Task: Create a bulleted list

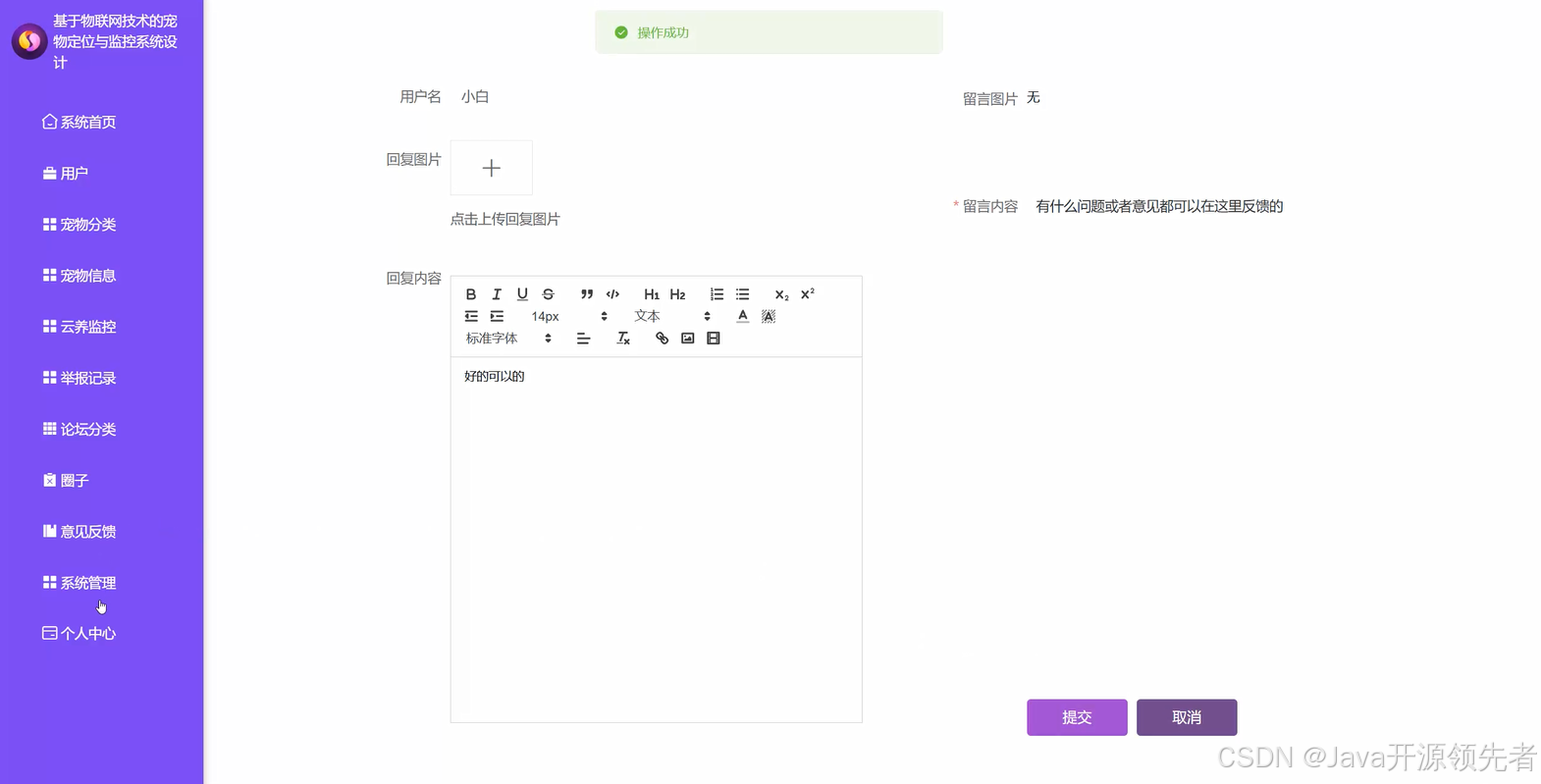Action: pyautogui.click(x=743, y=294)
